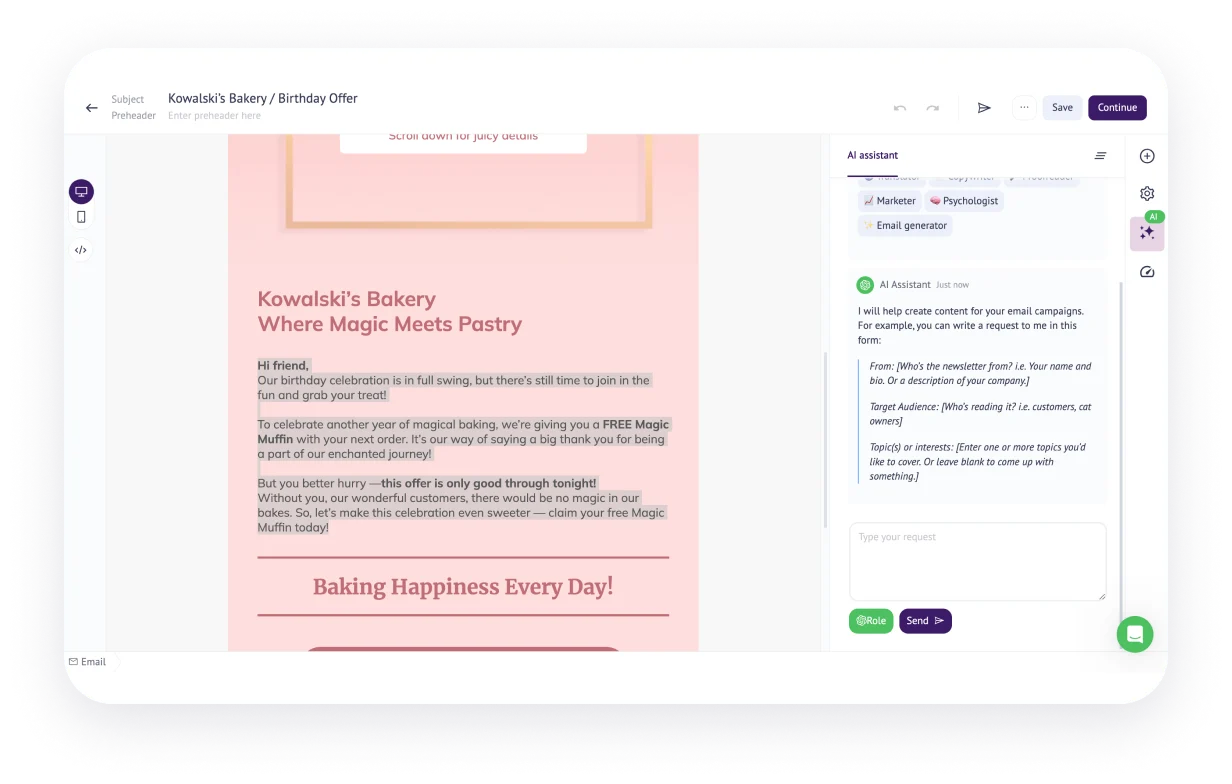The image size is (1232, 784).
Task: Click the Subject label
Action: coord(128,100)
